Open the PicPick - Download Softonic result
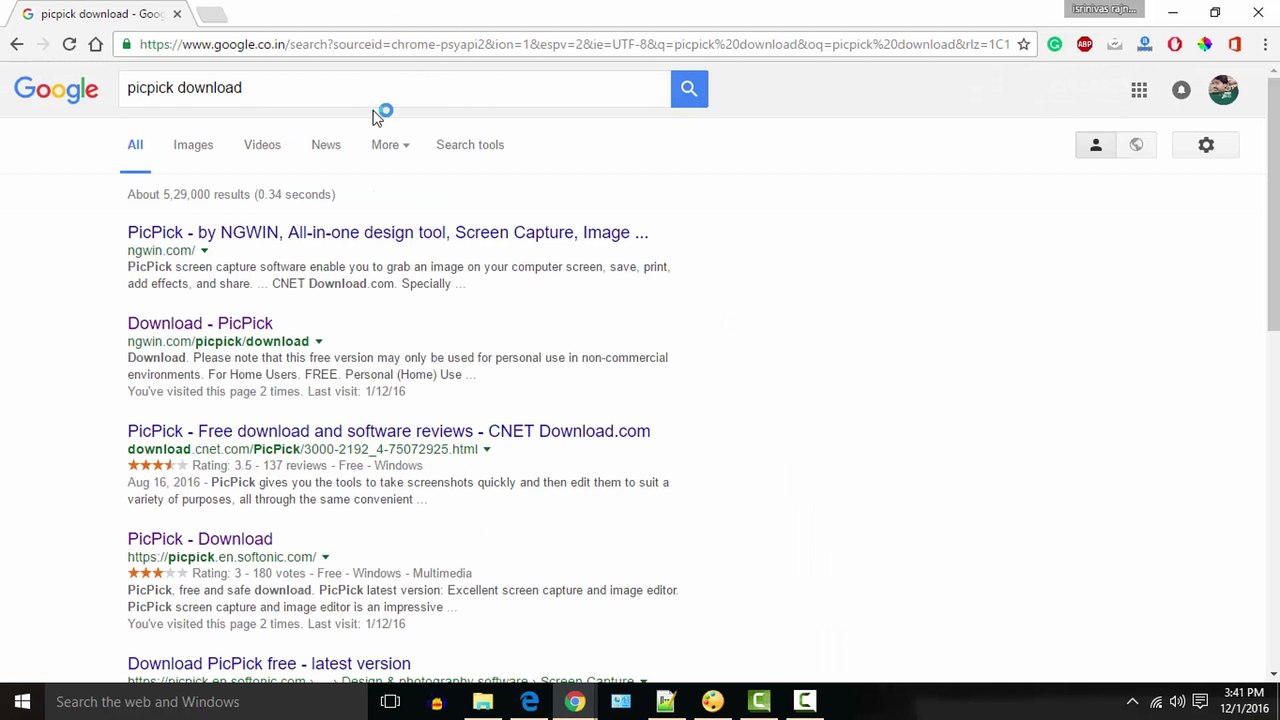1280x720 pixels. (200, 540)
